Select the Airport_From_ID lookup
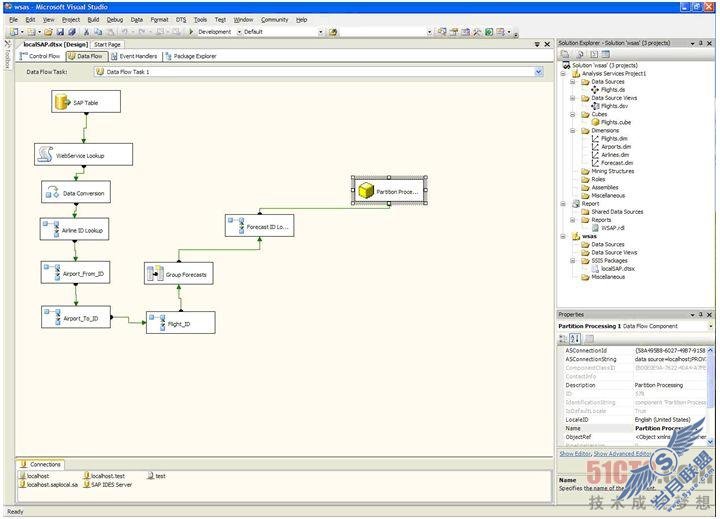Image resolution: width=720 pixels, height=519 pixels. (x=75, y=273)
